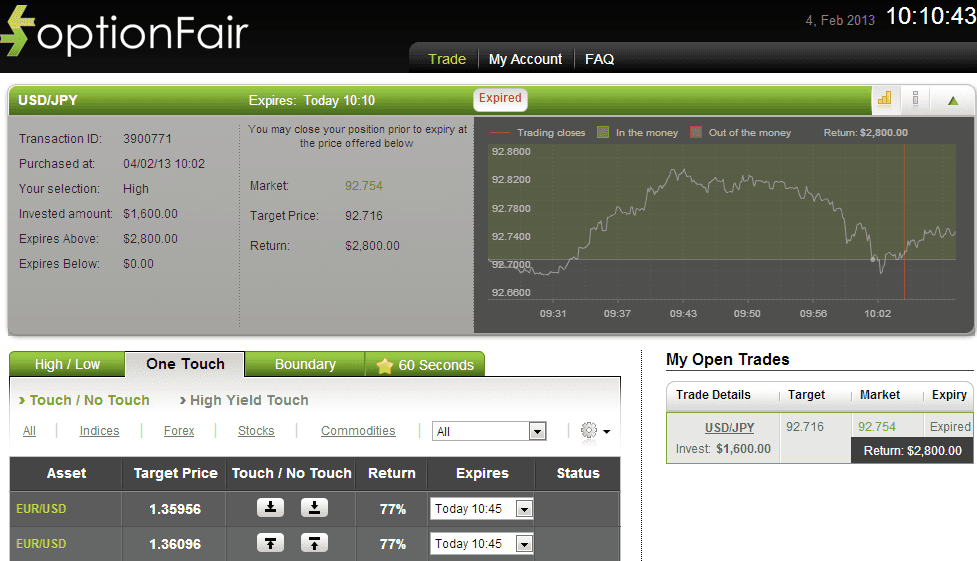Viewport: 977px width, 561px height.
Task: Select the High Yield Touch option
Action: (249, 400)
